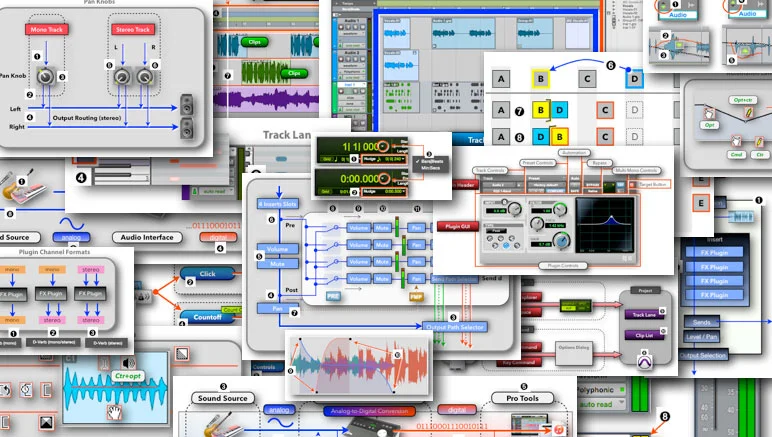Click the Stereo Track L pan knob
The height and width of the screenshot is (437, 772).
click(x=122, y=77)
